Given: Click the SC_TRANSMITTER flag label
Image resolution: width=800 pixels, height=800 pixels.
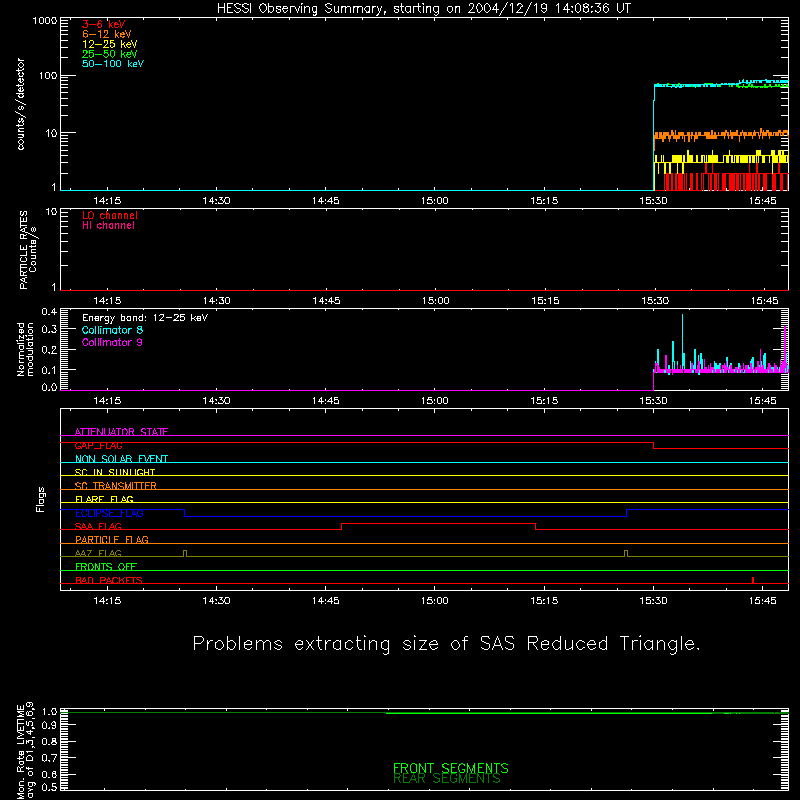Looking at the screenshot, I should [x=116, y=486].
